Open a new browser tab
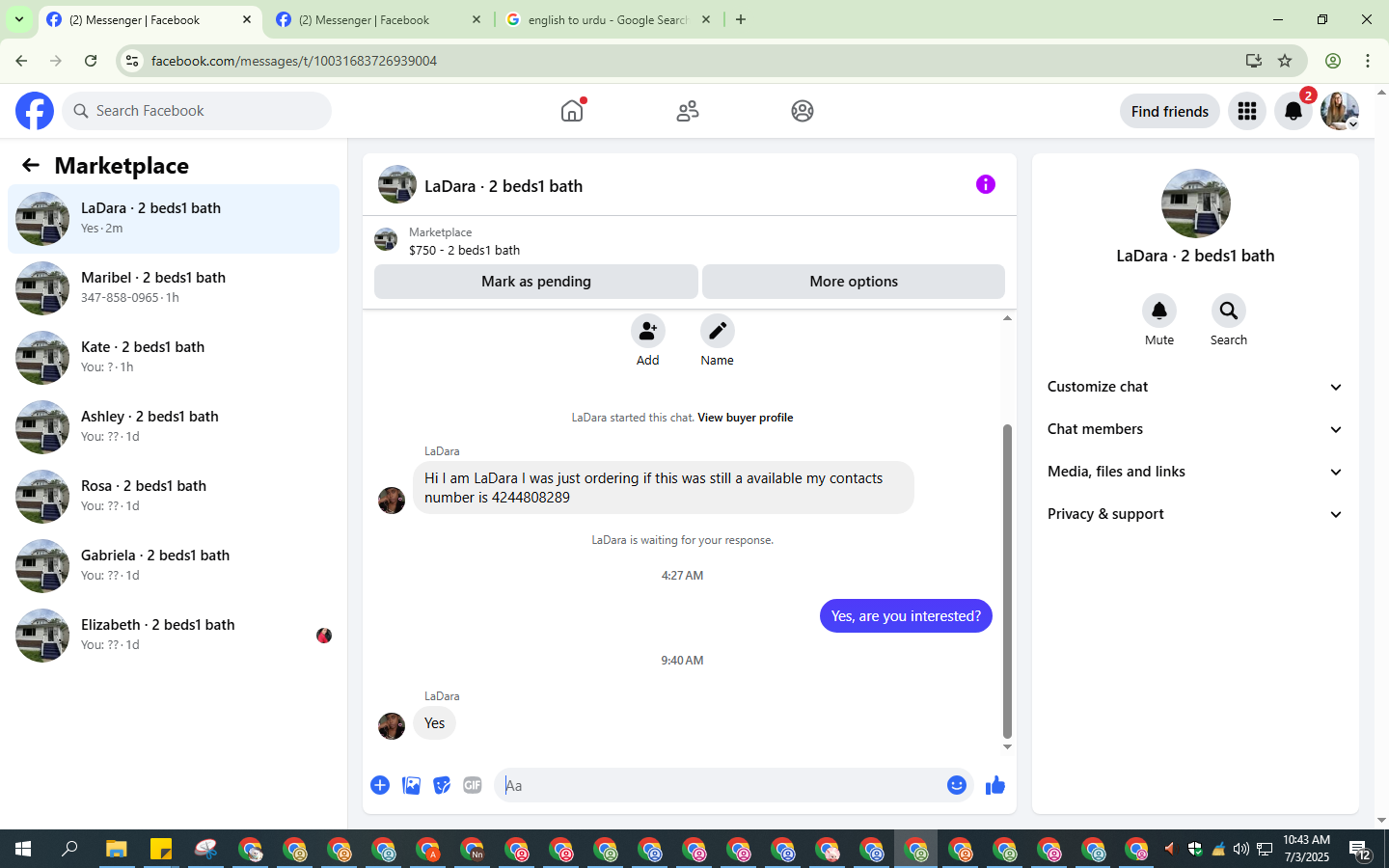The image size is (1389, 868). (741, 19)
